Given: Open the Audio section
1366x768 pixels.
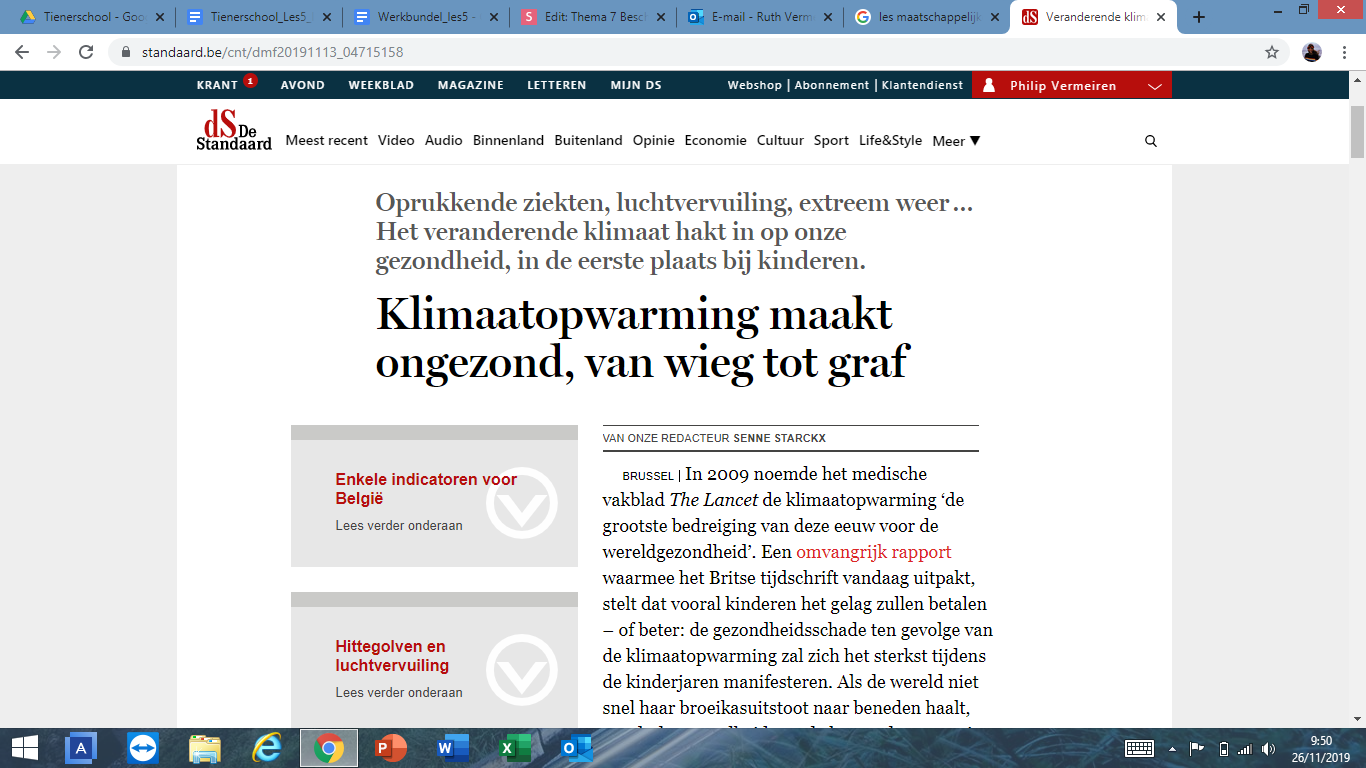Looking at the screenshot, I should [444, 141].
